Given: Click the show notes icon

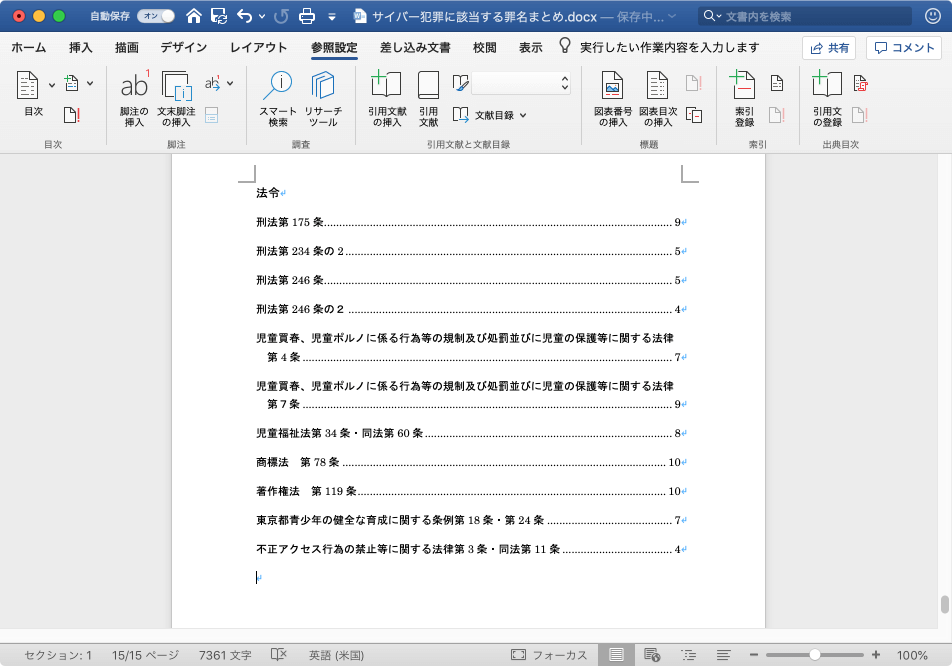Looking at the screenshot, I should [211, 115].
